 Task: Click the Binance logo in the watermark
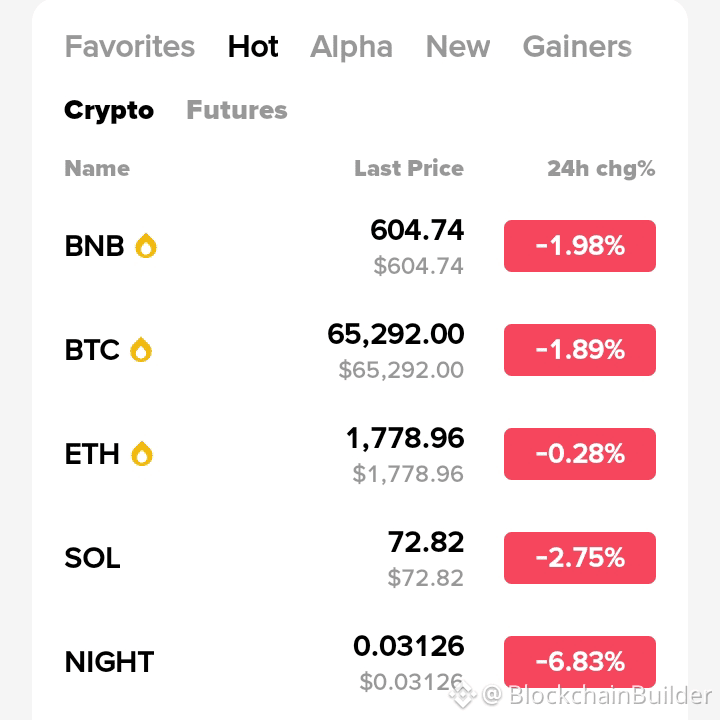(463, 695)
